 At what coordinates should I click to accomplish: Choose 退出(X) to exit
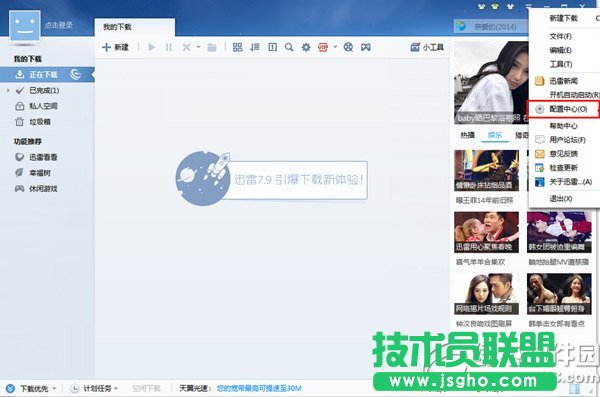click(x=564, y=199)
